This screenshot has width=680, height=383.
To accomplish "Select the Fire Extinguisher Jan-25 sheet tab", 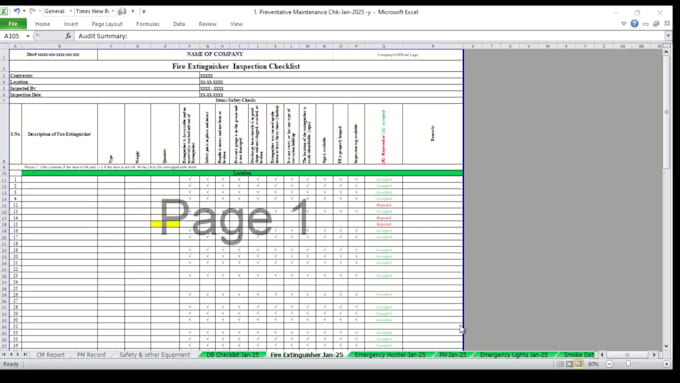I will click(x=307, y=355).
